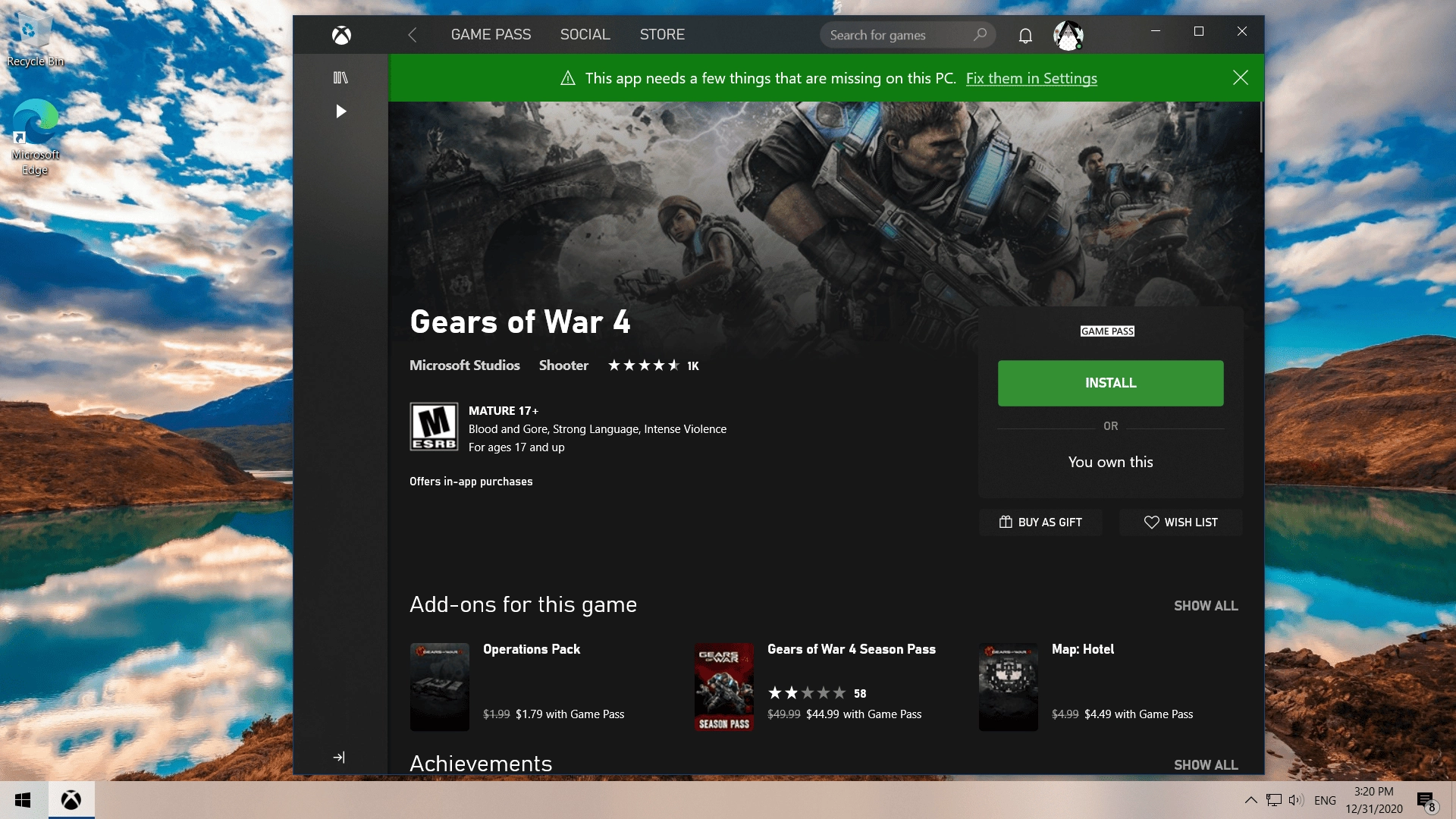Open notifications bell

coord(1025,36)
